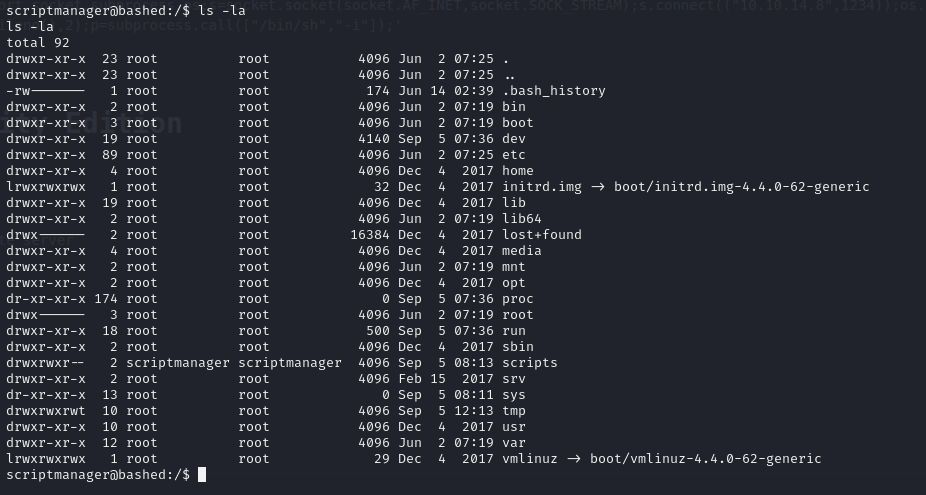This screenshot has width=926, height=495.
Task: Click the terminal cursor block at the prompt
Action: click(x=202, y=475)
